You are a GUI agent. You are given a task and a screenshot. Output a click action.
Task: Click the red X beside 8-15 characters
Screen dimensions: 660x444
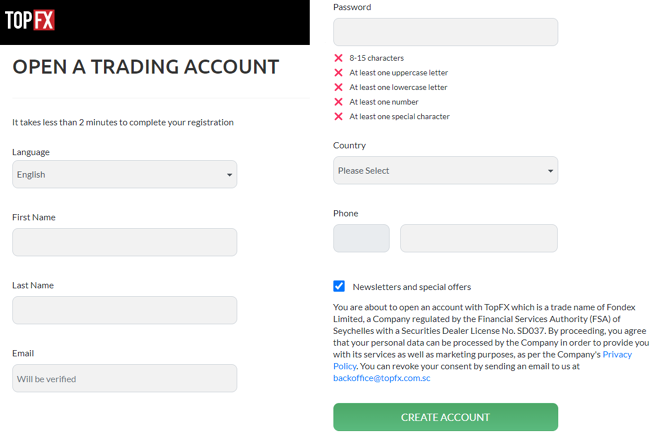click(x=338, y=58)
